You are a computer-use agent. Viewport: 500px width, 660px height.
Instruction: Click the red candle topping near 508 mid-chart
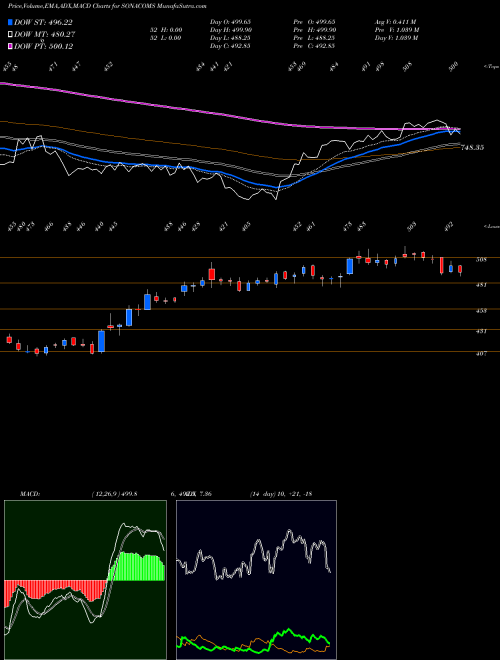[212, 274]
